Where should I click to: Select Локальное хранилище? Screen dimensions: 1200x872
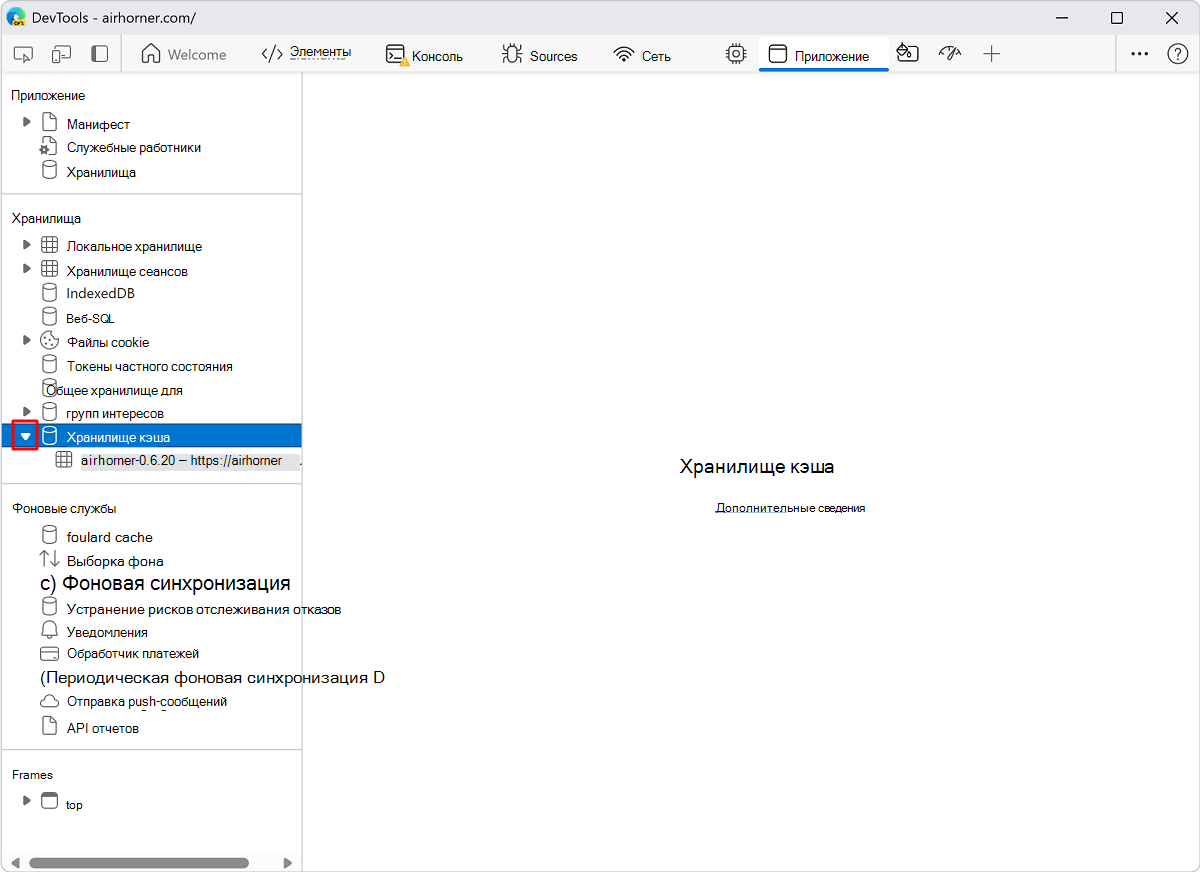[x=134, y=246]
